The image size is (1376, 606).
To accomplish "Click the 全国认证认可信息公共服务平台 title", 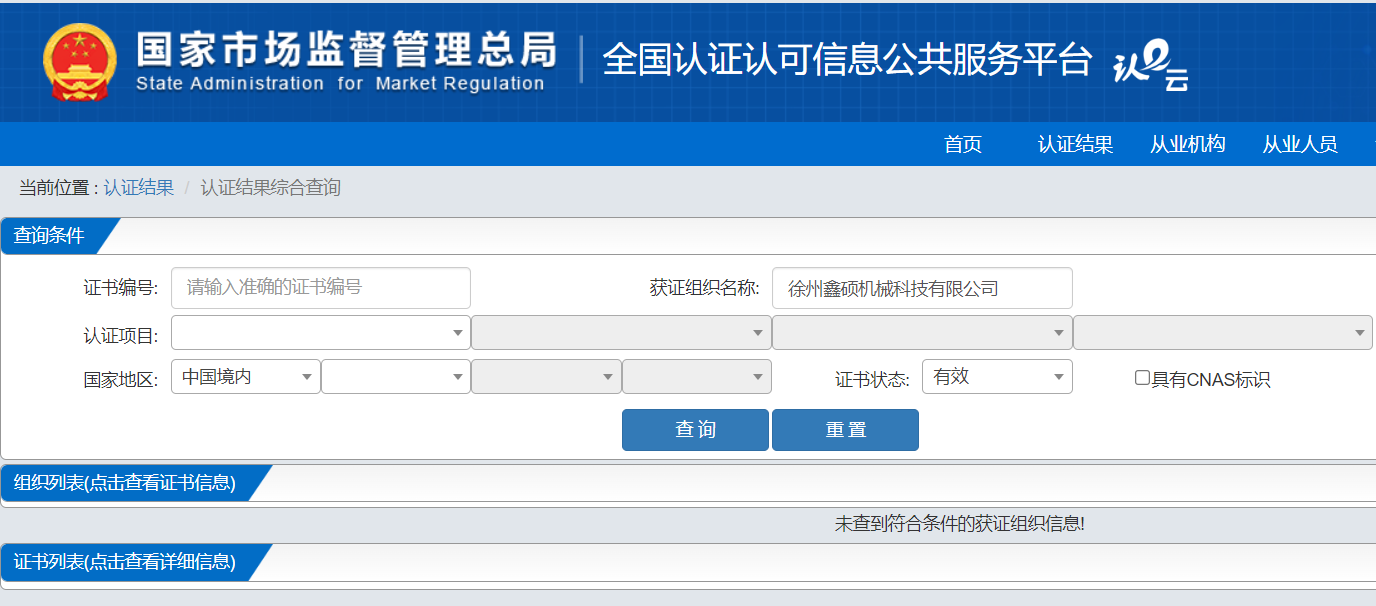I will click(847, 60).
